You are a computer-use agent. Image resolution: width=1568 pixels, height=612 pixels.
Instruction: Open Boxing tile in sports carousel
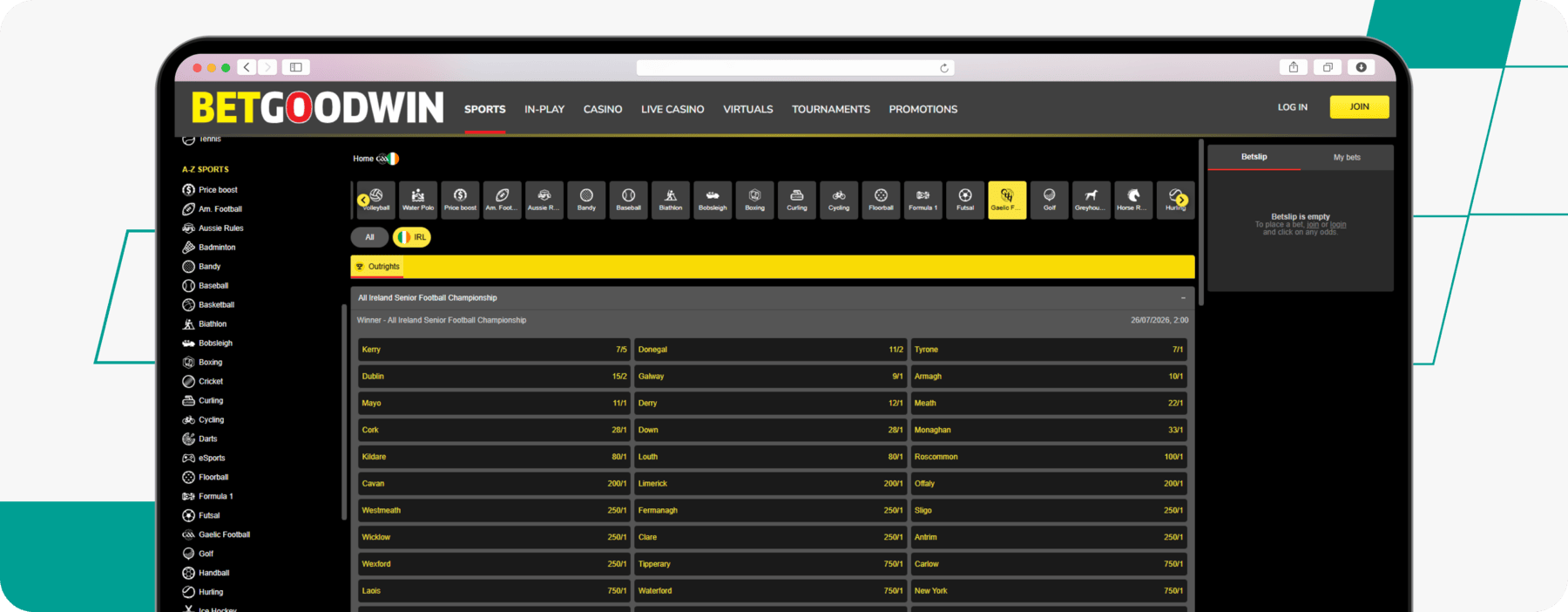754,200
